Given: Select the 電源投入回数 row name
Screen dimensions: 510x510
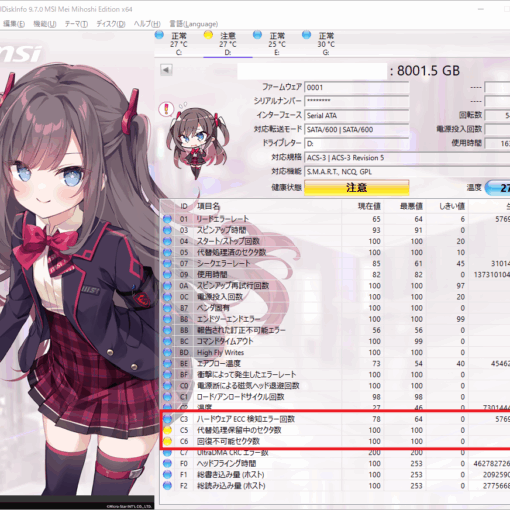Looking at the screenshot, I should tap(220, 297).
